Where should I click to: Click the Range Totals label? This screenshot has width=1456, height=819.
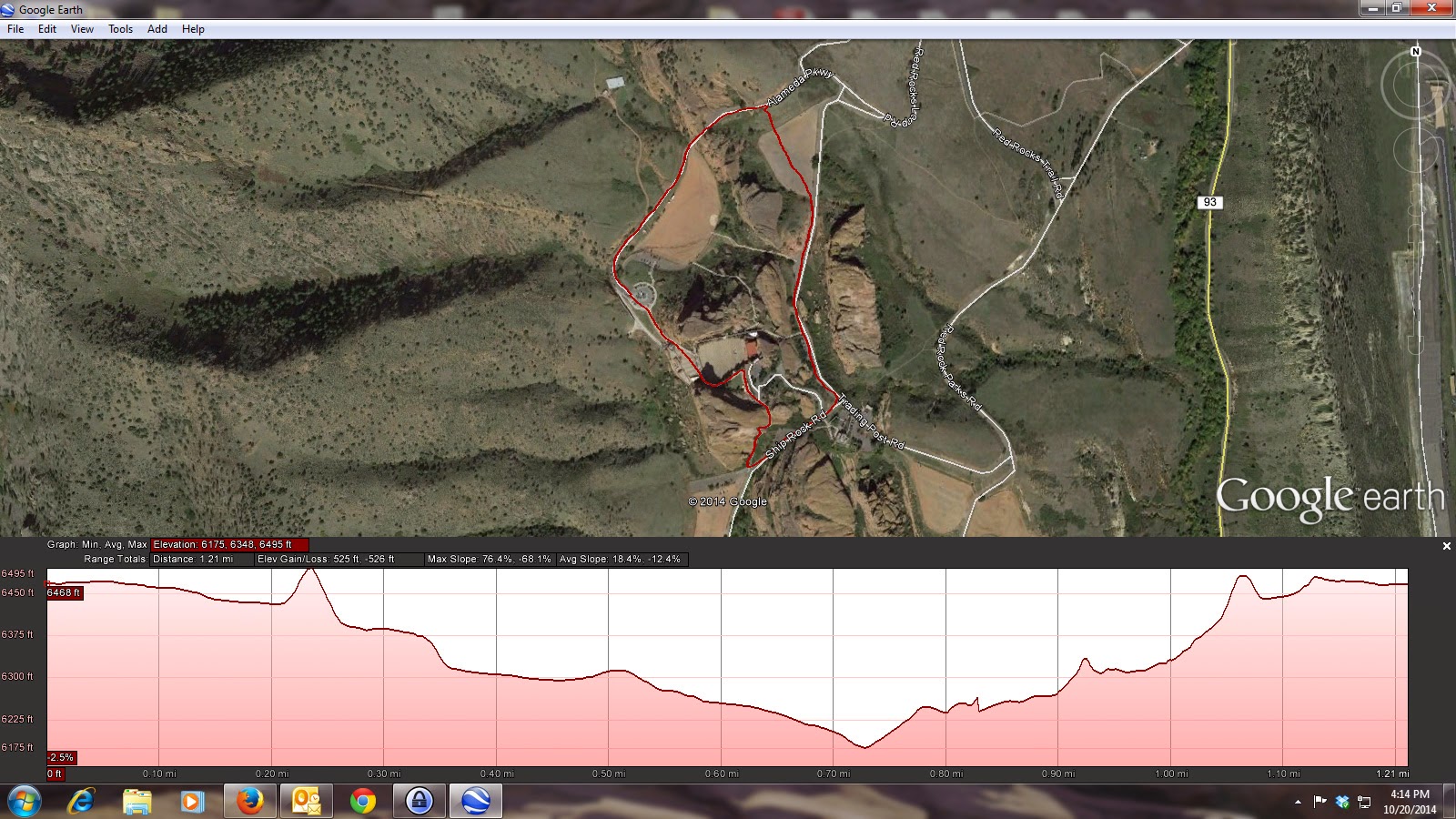pyautogui.click(x=116, y=560)
